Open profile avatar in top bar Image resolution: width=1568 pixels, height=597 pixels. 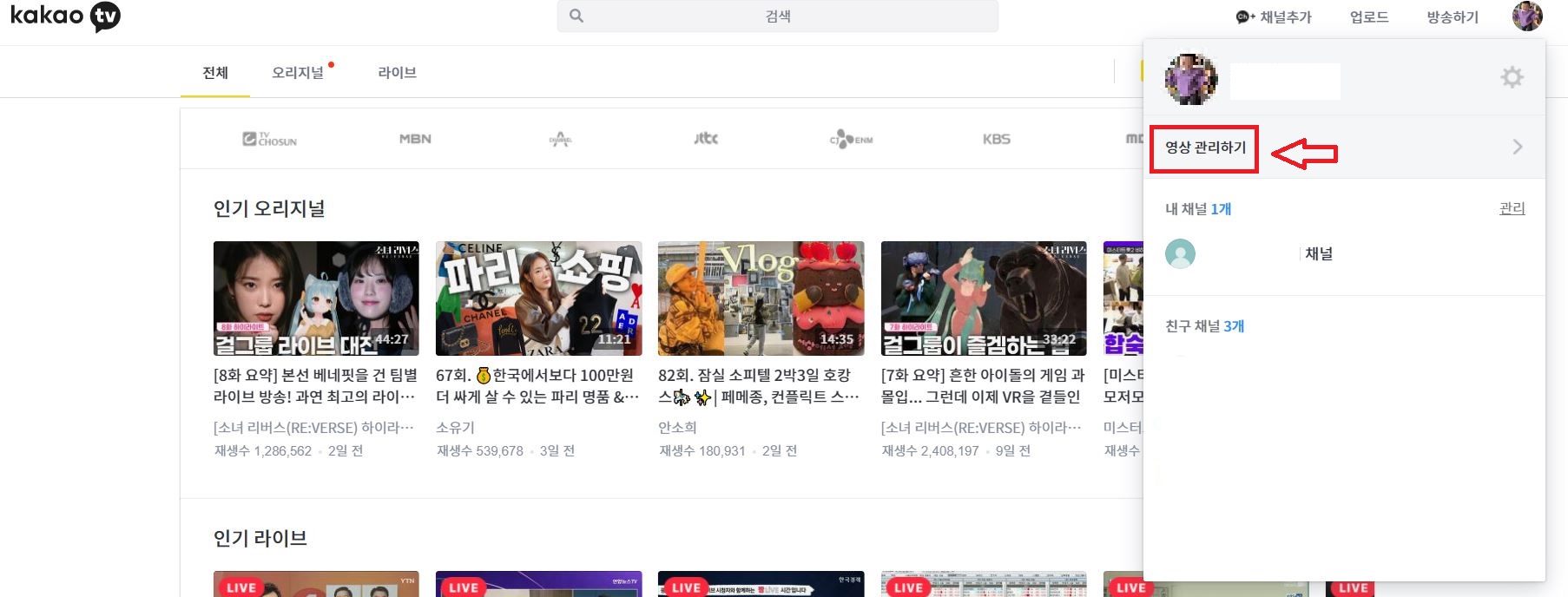1527,16
